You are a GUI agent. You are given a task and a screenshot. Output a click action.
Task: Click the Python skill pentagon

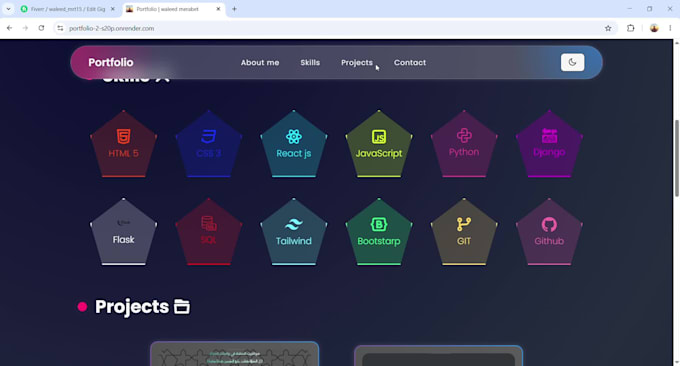(x=464, y=144)
